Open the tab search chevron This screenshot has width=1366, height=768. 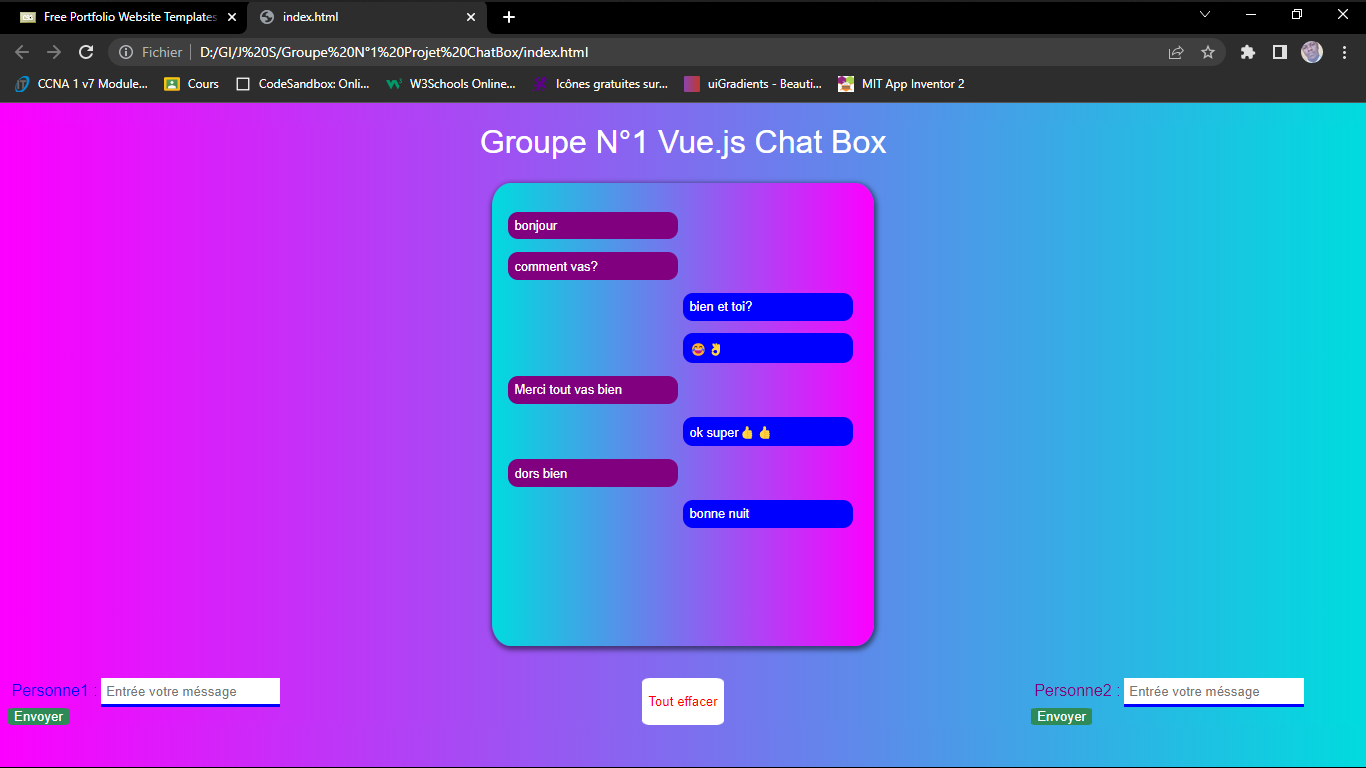pyautogui.click(x=1205, y=14)
